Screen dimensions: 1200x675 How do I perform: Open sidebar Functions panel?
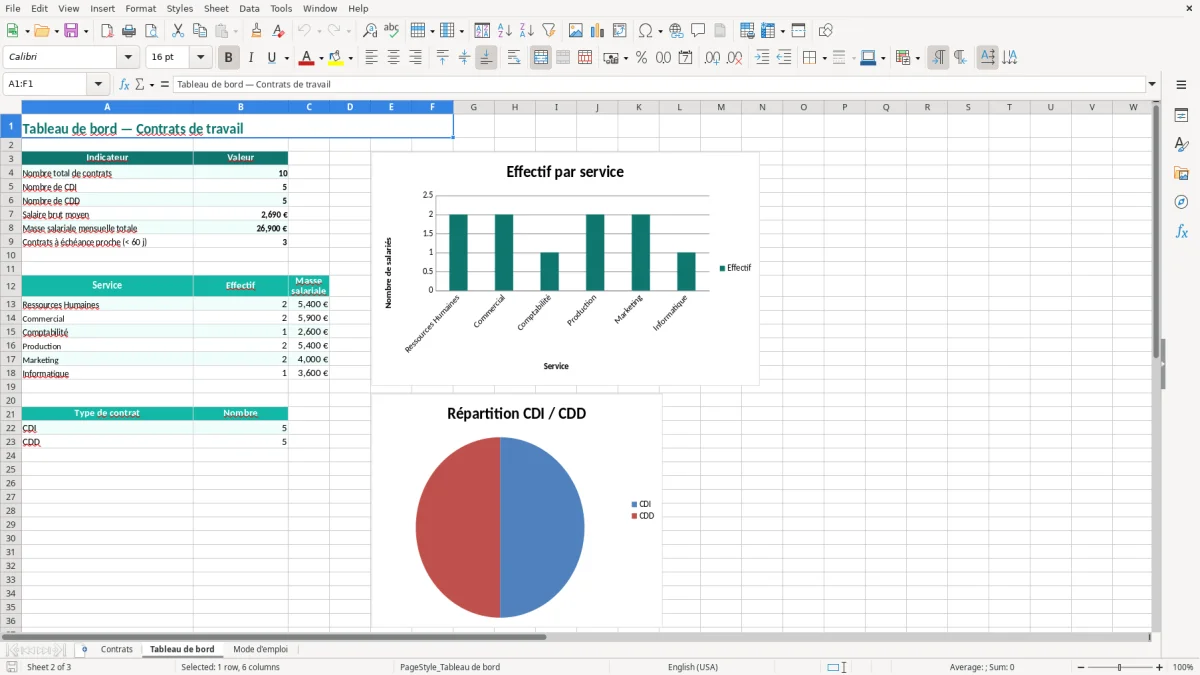tap(1181, 231)
